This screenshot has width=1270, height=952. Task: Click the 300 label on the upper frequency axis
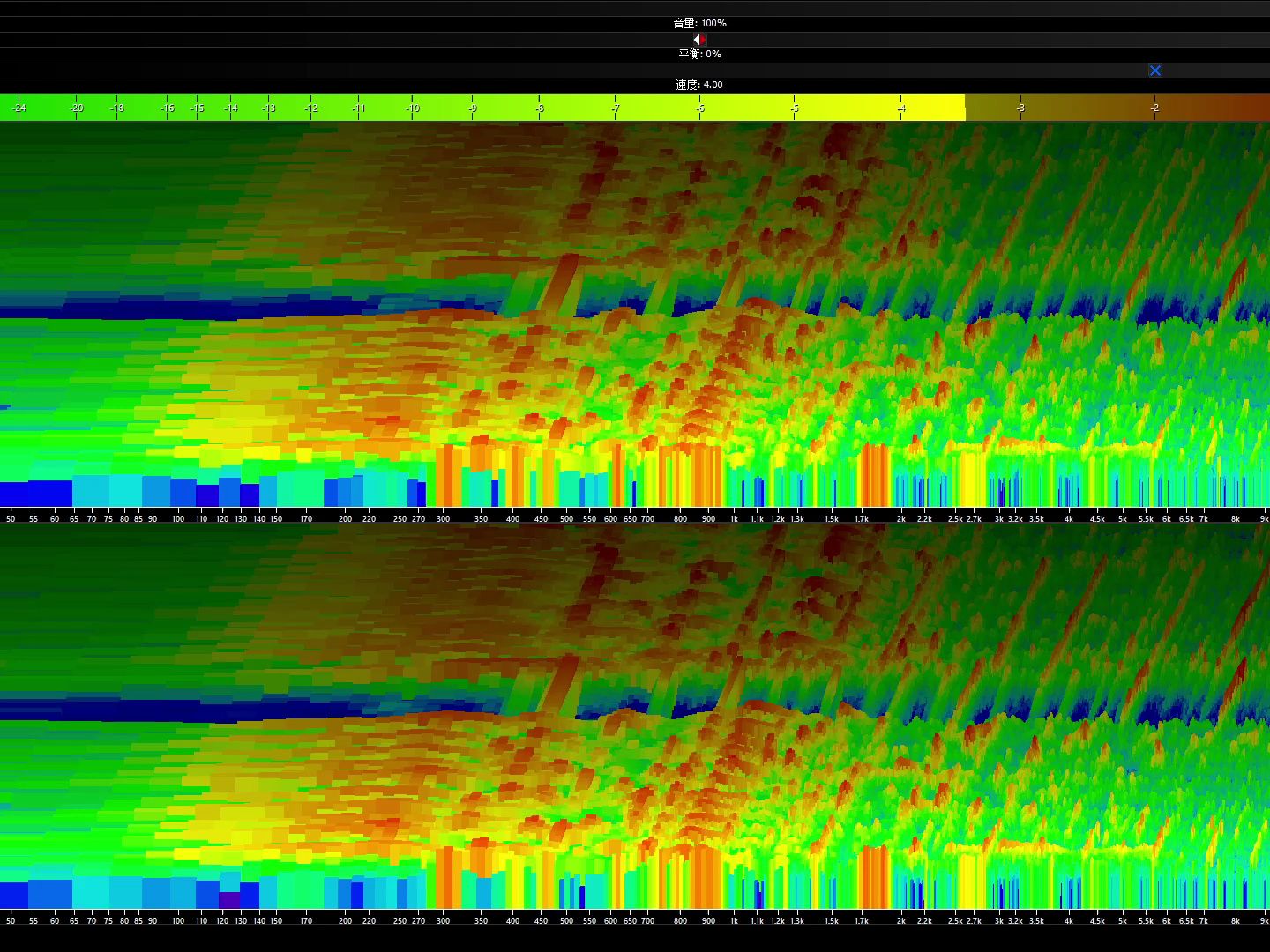(443, 518)
